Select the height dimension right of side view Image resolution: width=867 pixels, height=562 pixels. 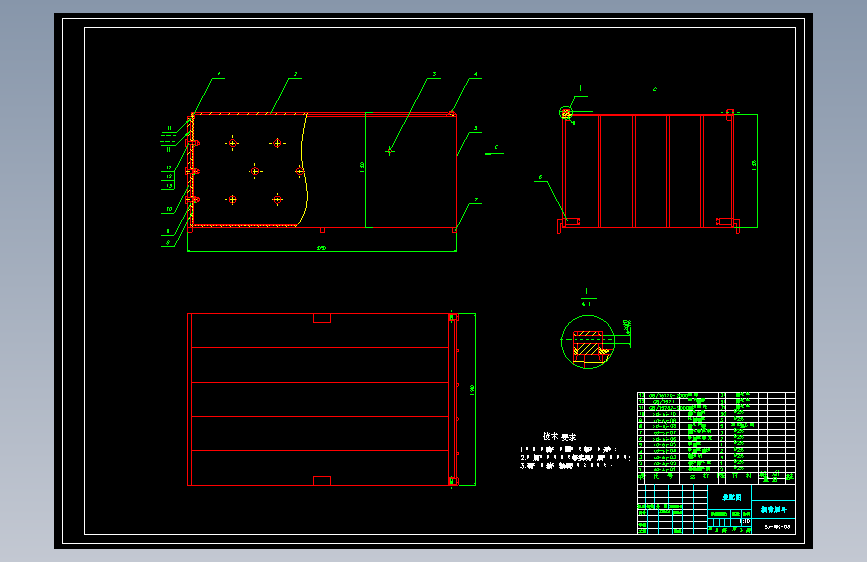click(755, 165)
